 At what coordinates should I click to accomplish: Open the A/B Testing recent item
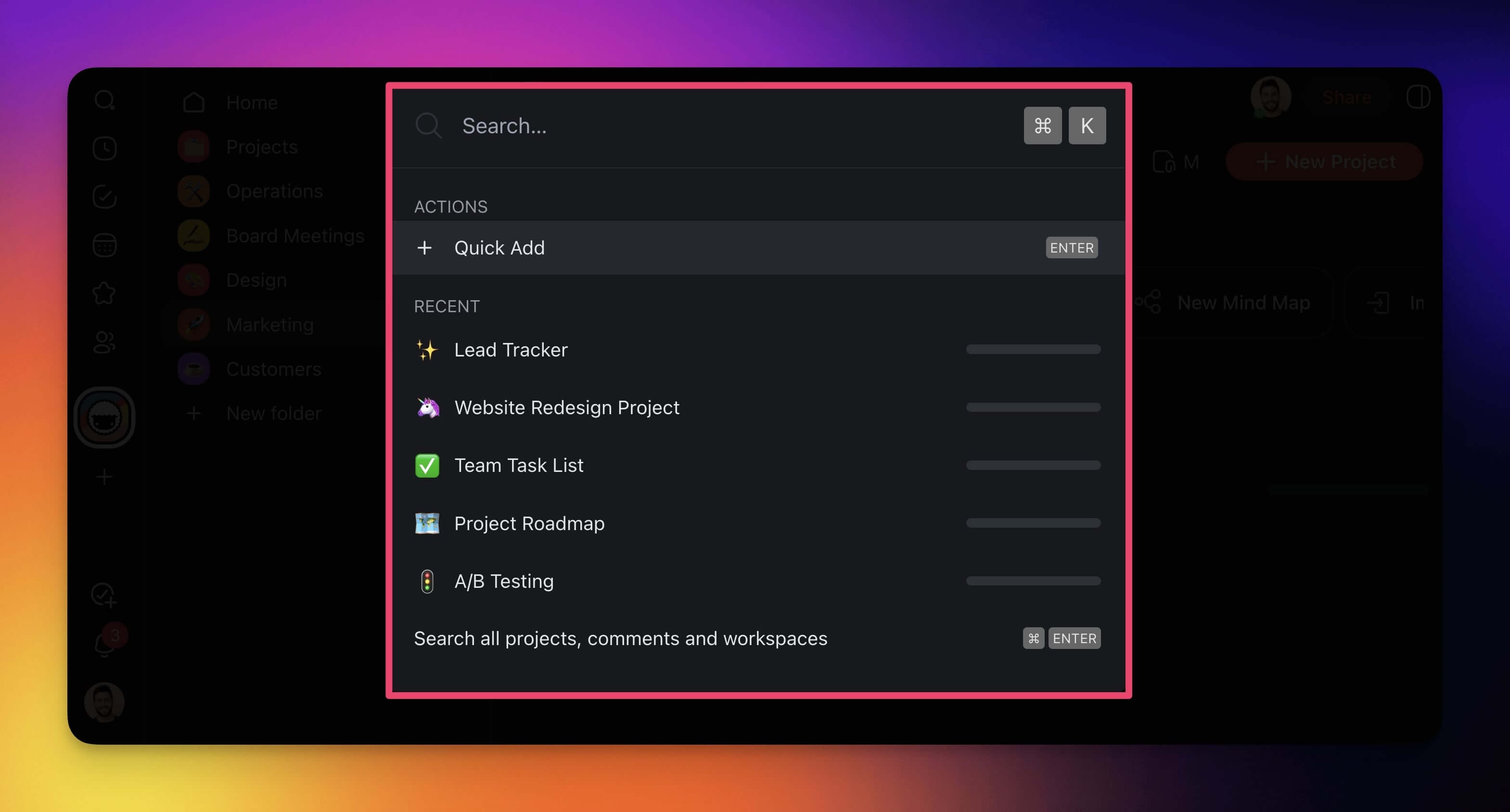(503, 581)
